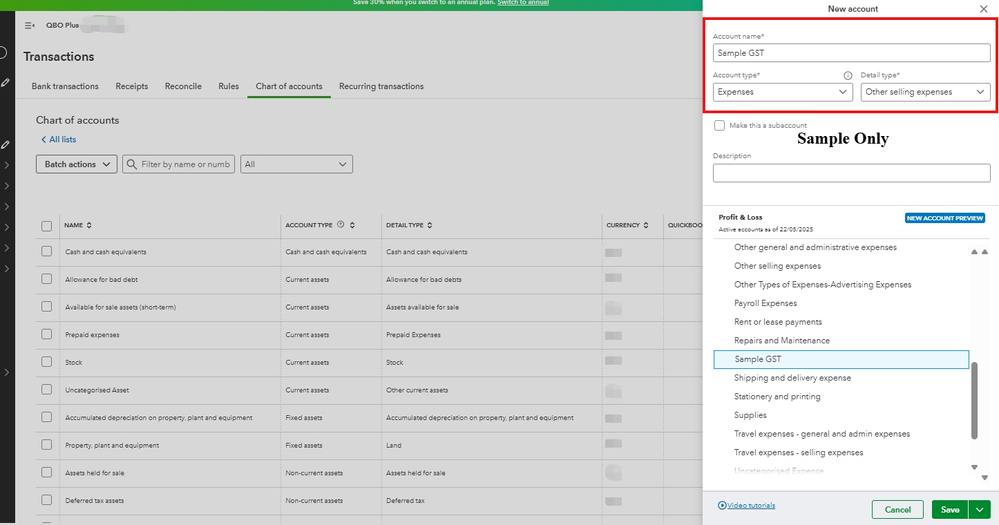Sort by ACCOUNT TYPE column arrows

(352, 225)
